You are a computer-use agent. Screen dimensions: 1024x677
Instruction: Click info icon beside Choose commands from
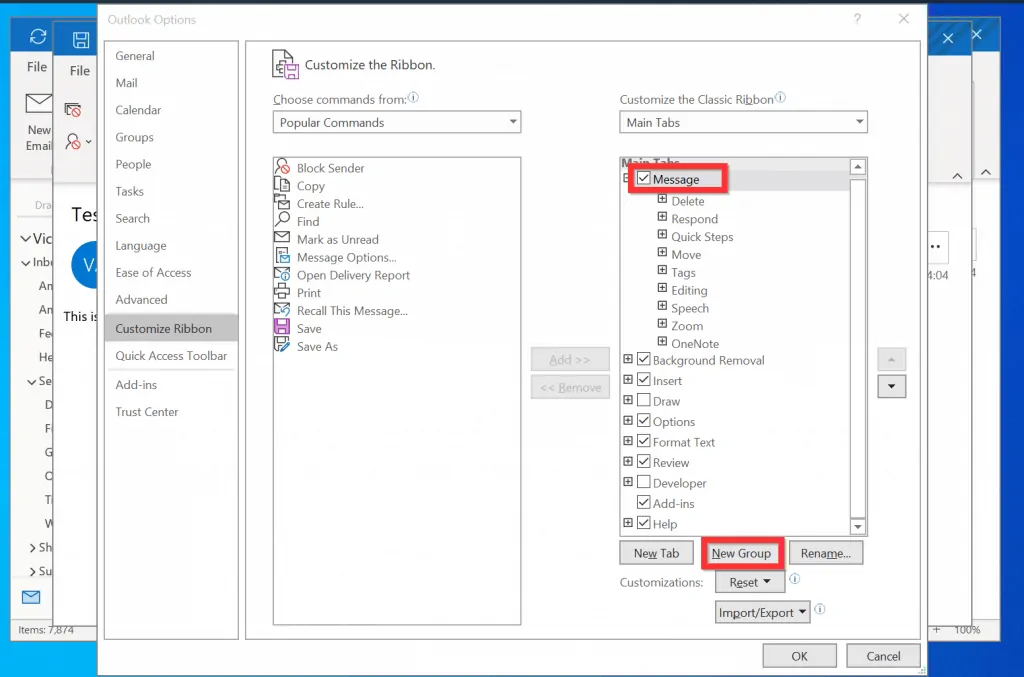point(413,97)
